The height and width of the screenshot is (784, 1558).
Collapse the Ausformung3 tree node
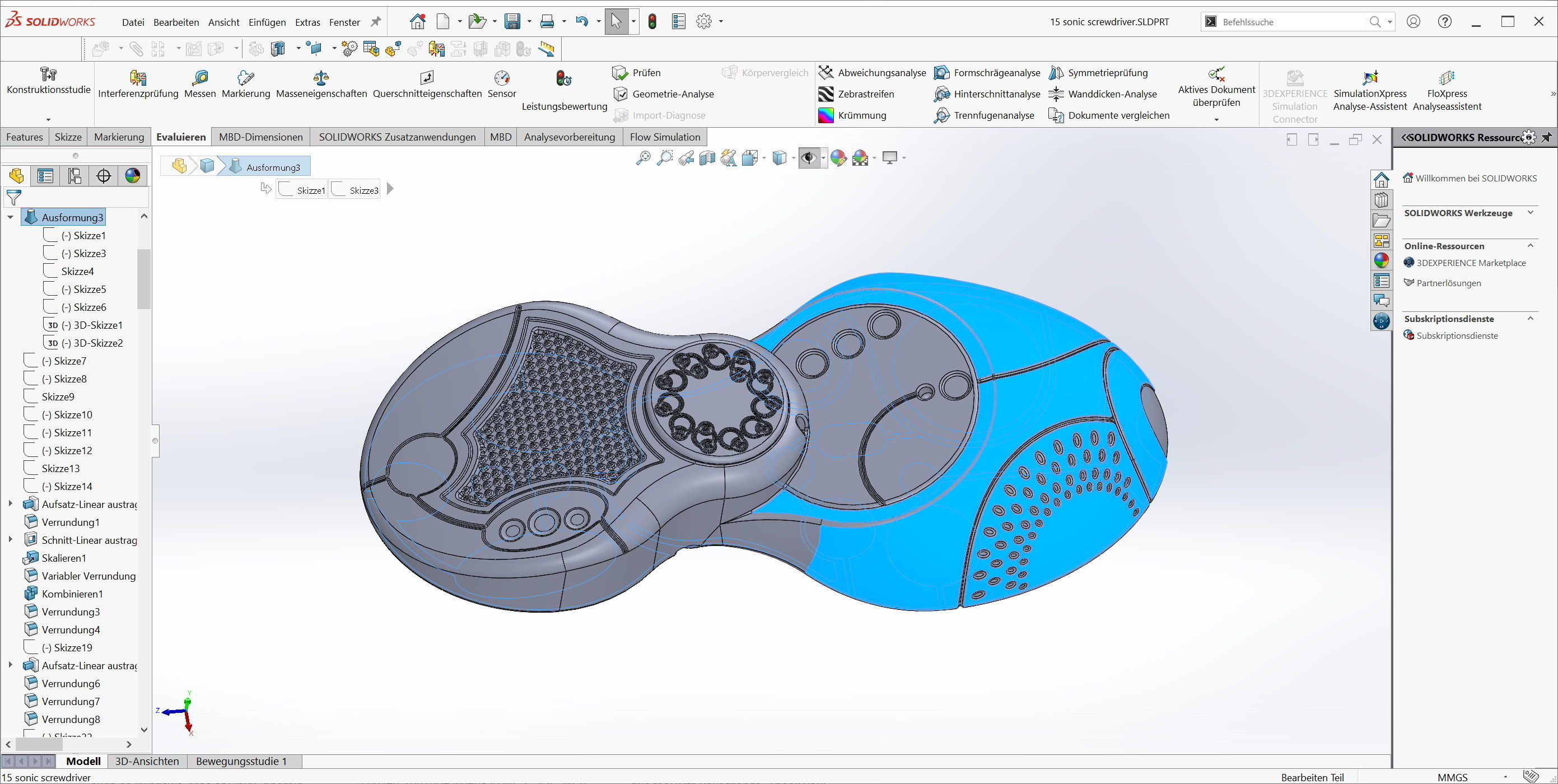point(10,217)
